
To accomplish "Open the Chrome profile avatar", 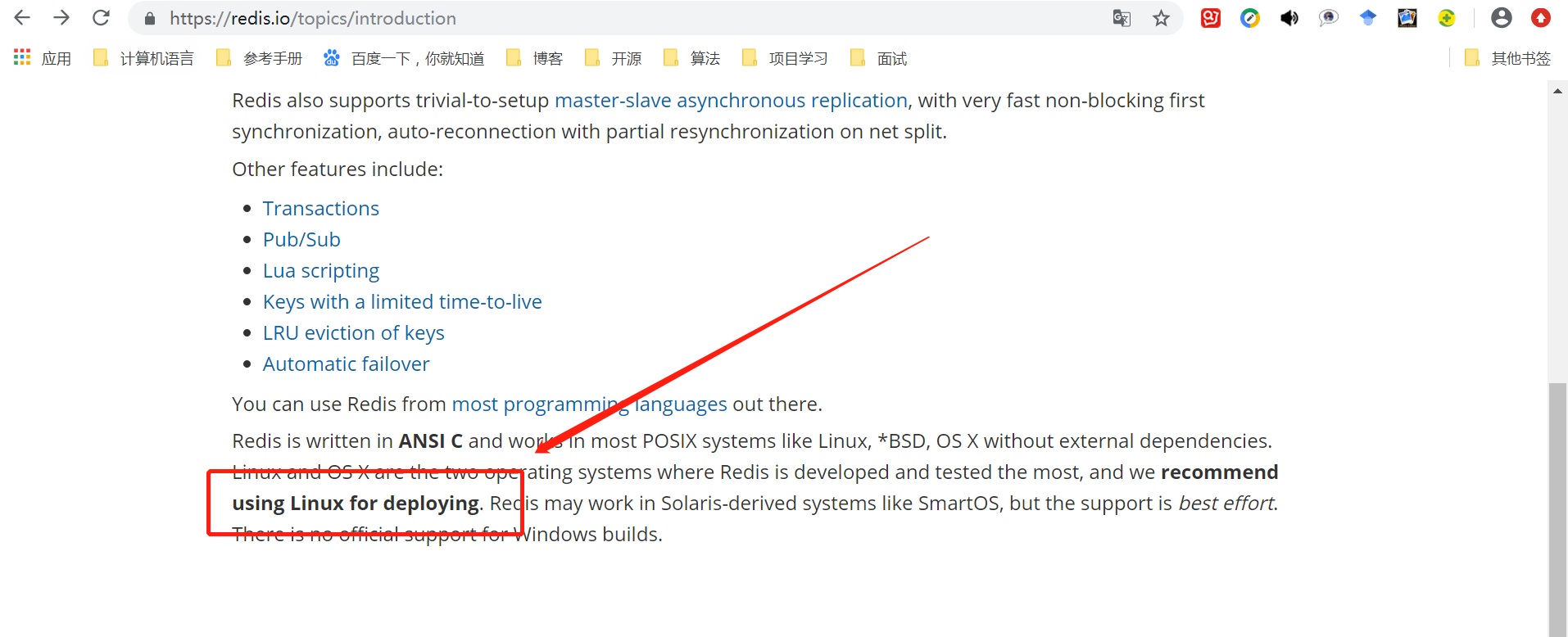I will tap(1502, 18).
